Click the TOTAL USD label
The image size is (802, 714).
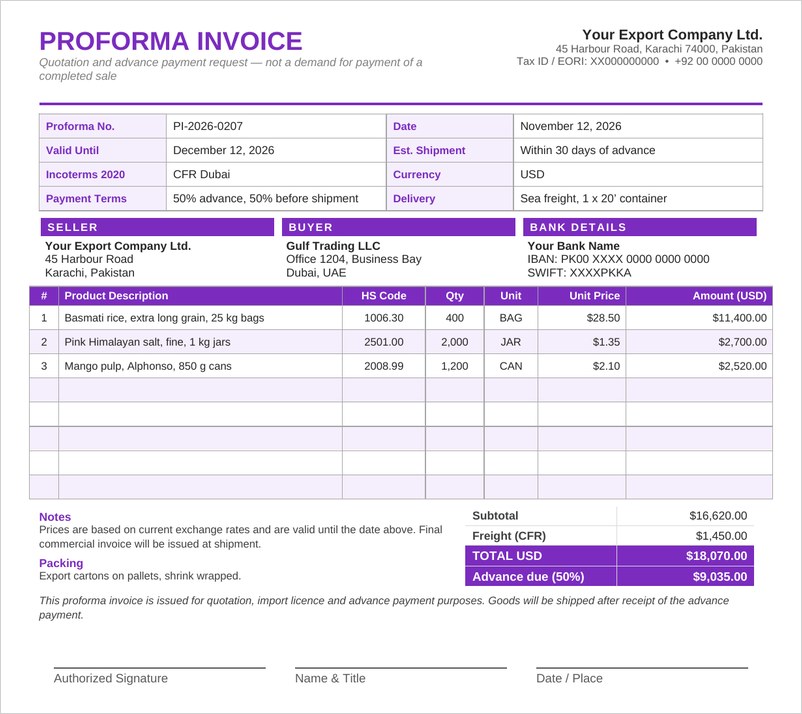pyautogui.click(x=507, y=556)
